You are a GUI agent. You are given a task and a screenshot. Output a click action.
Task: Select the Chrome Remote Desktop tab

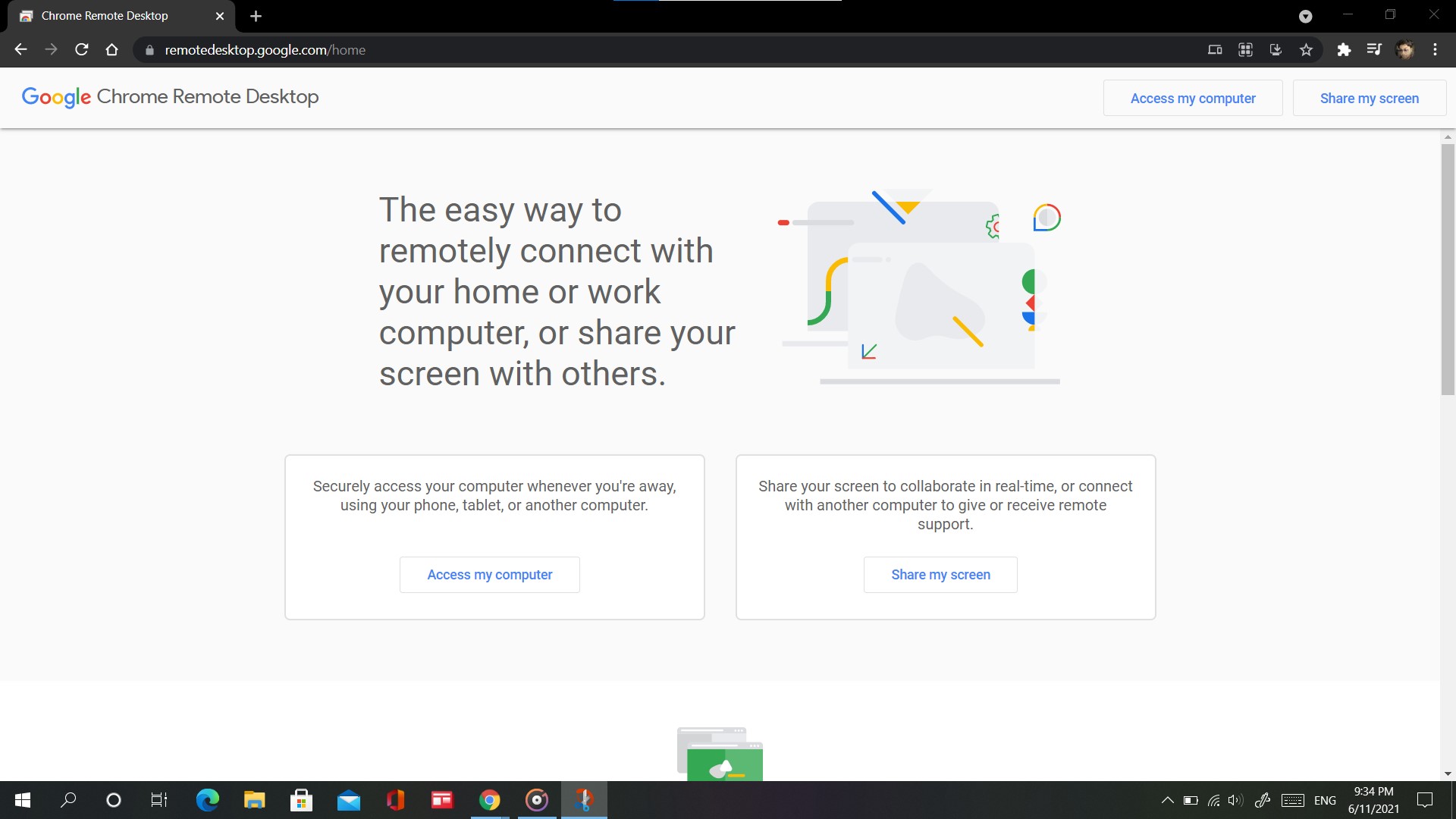(106, 16)
